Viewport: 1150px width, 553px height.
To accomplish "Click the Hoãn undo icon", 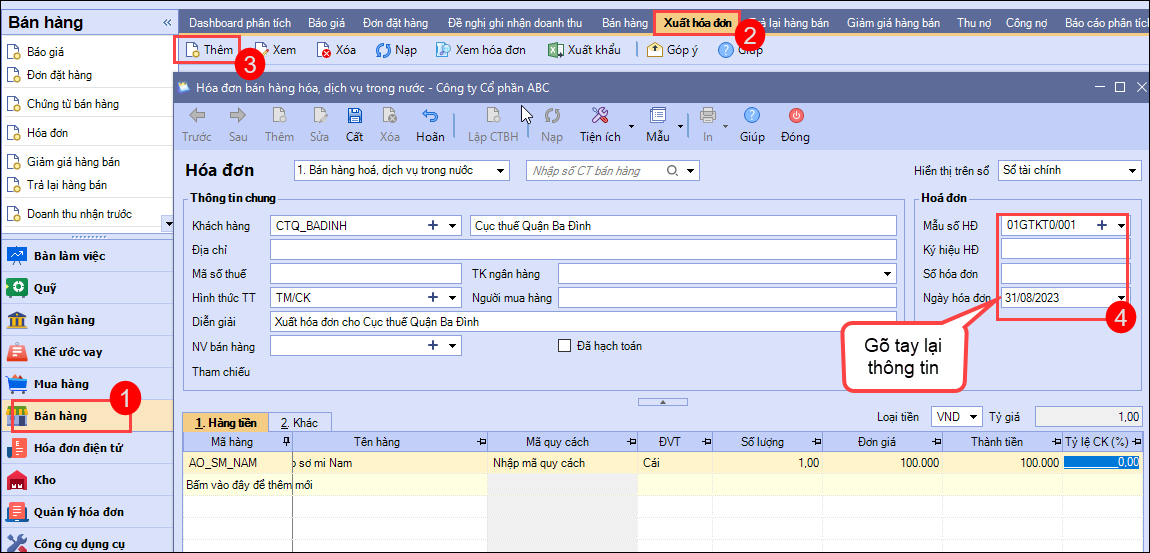I will click(430, 116).
